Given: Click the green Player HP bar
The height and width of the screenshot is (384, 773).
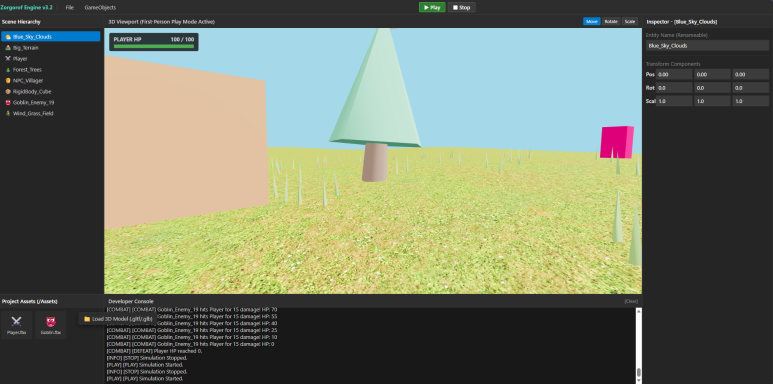Looking at the screenshot, I should pos(154,46).
